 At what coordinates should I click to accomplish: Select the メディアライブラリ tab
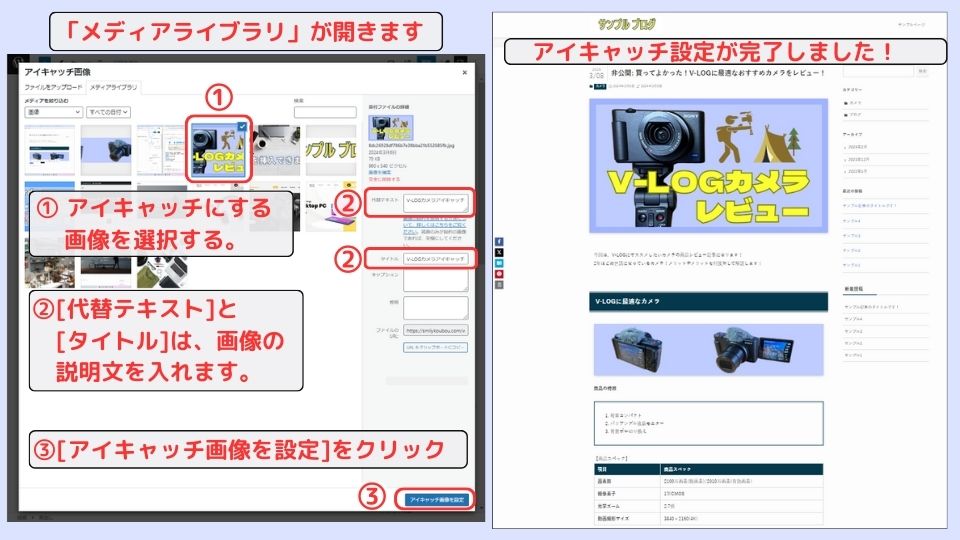click(x=113, y=88)
